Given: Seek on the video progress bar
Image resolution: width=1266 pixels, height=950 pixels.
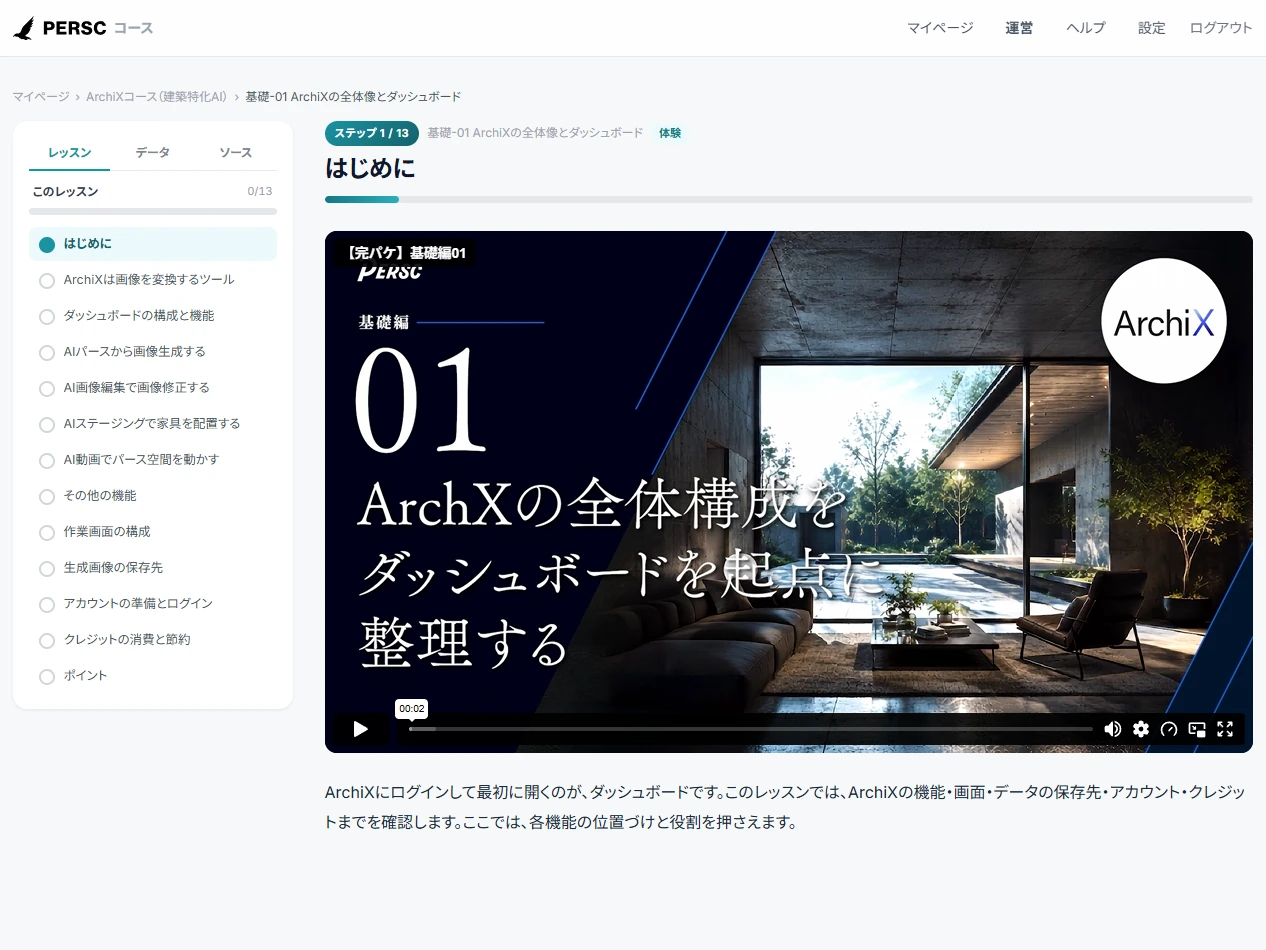Looking at the screenshot, I should pyautogui.click(x=750, y=729).
